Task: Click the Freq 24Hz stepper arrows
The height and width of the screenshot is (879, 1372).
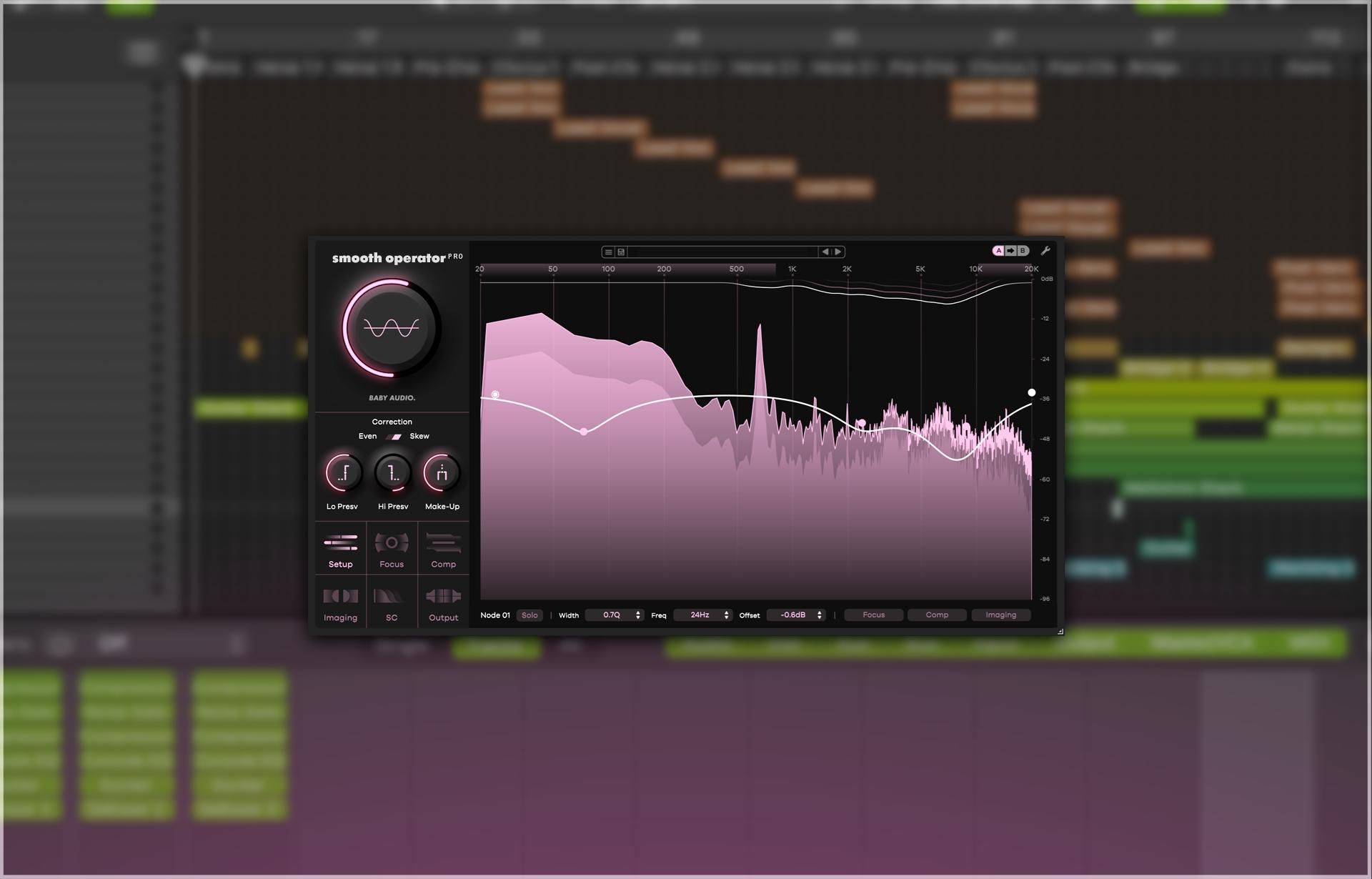Action: (x=727, y=615)
